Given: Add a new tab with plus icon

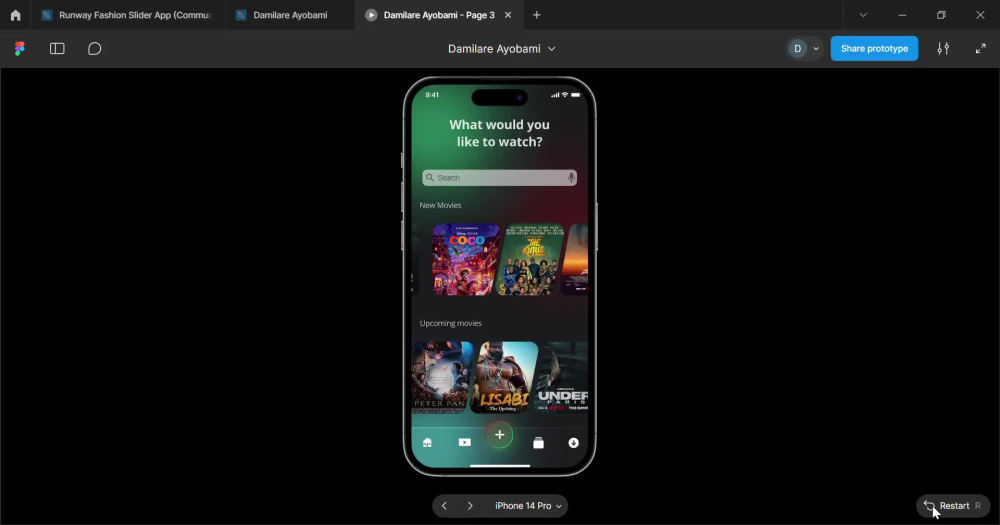Looking at the screenshot, I should [x=536, y=15].
